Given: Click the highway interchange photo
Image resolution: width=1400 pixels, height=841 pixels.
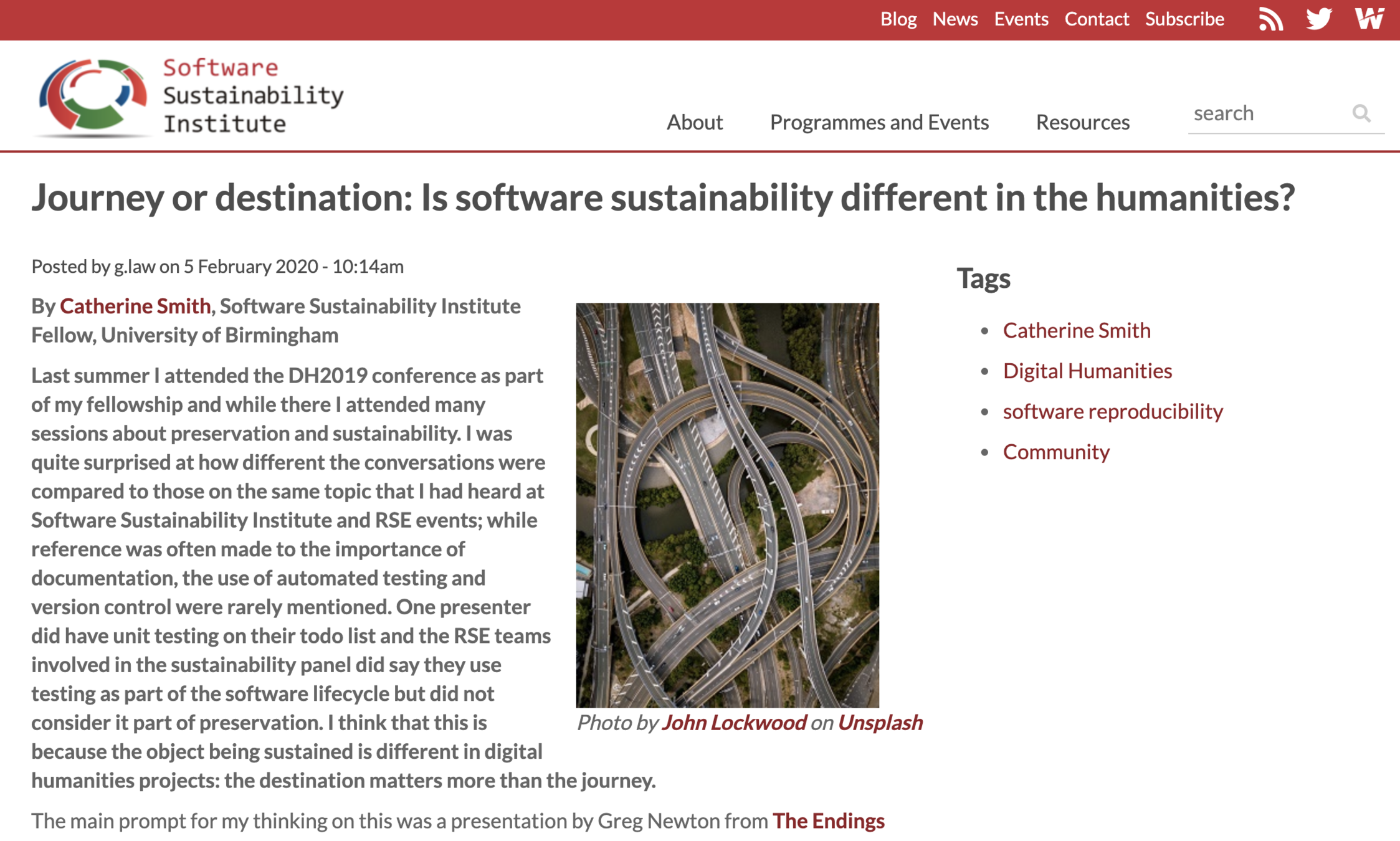Looking at the screenshot, I should point(727,505).
